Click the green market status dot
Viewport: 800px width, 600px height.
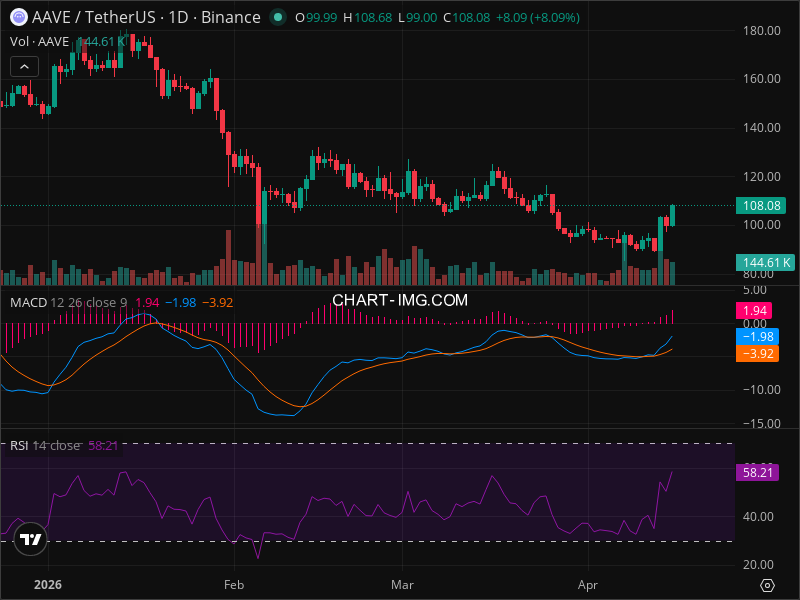(278, 17)
